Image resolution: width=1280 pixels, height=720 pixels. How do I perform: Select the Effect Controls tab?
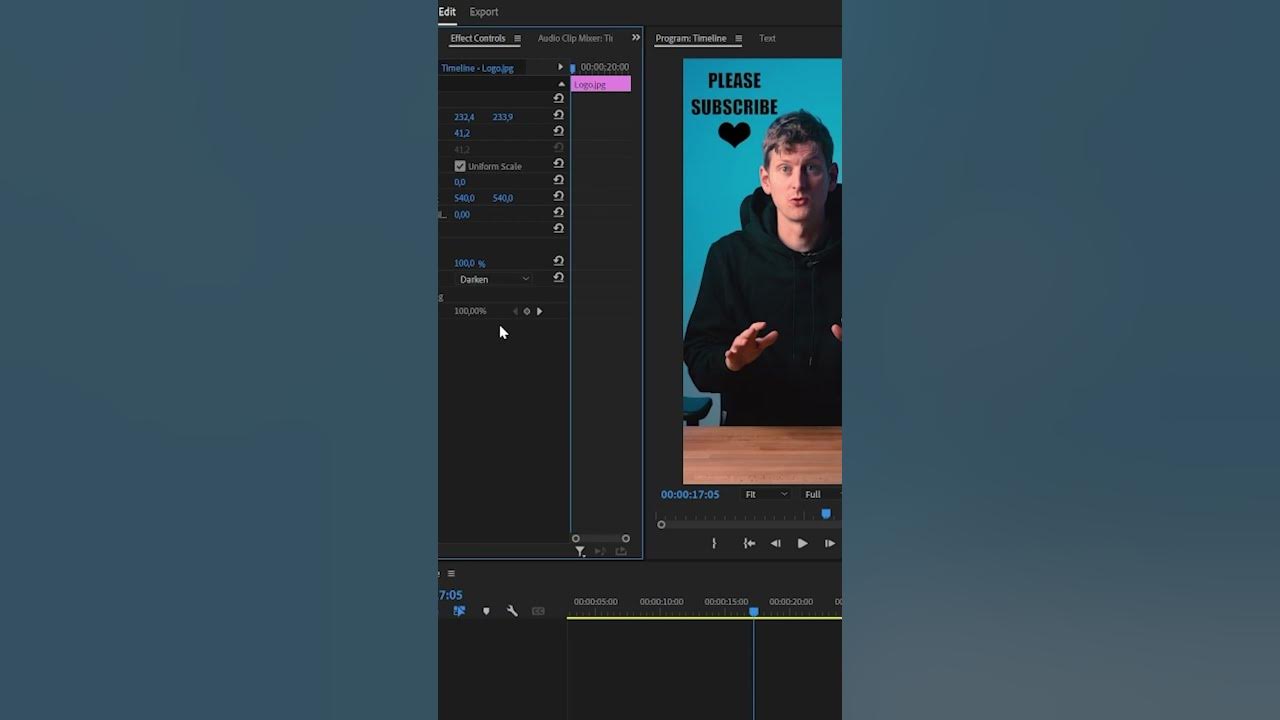[x=478, y=38]
